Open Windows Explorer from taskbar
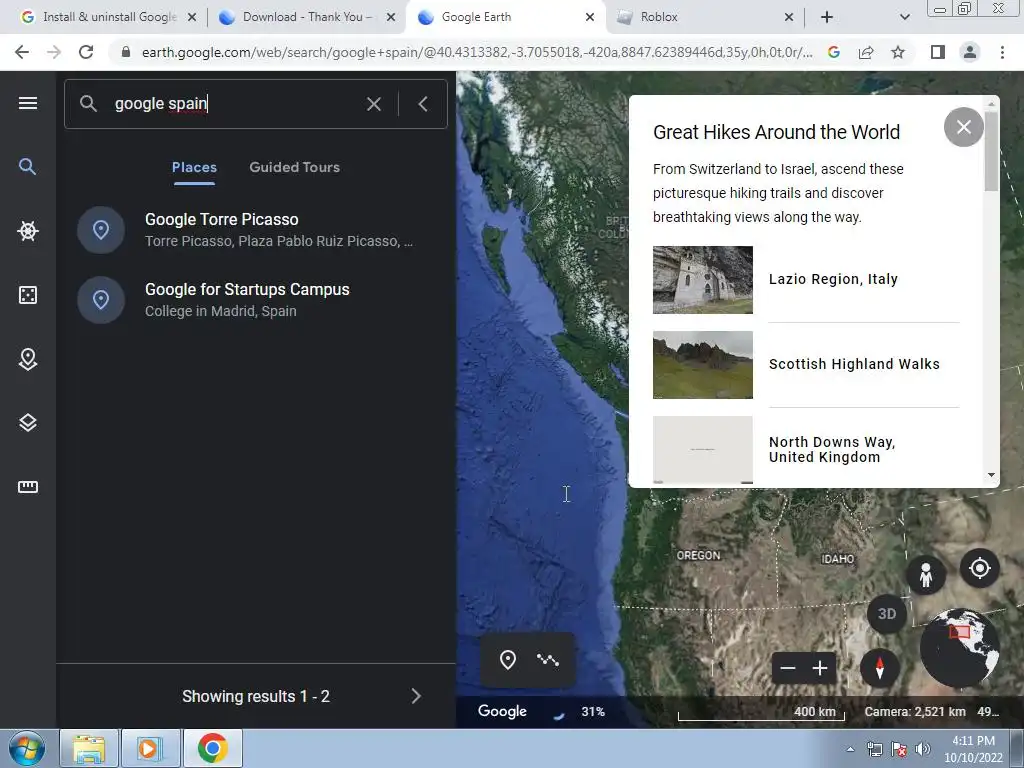Viewport: 1024px width, 768px height. (89, 748)
